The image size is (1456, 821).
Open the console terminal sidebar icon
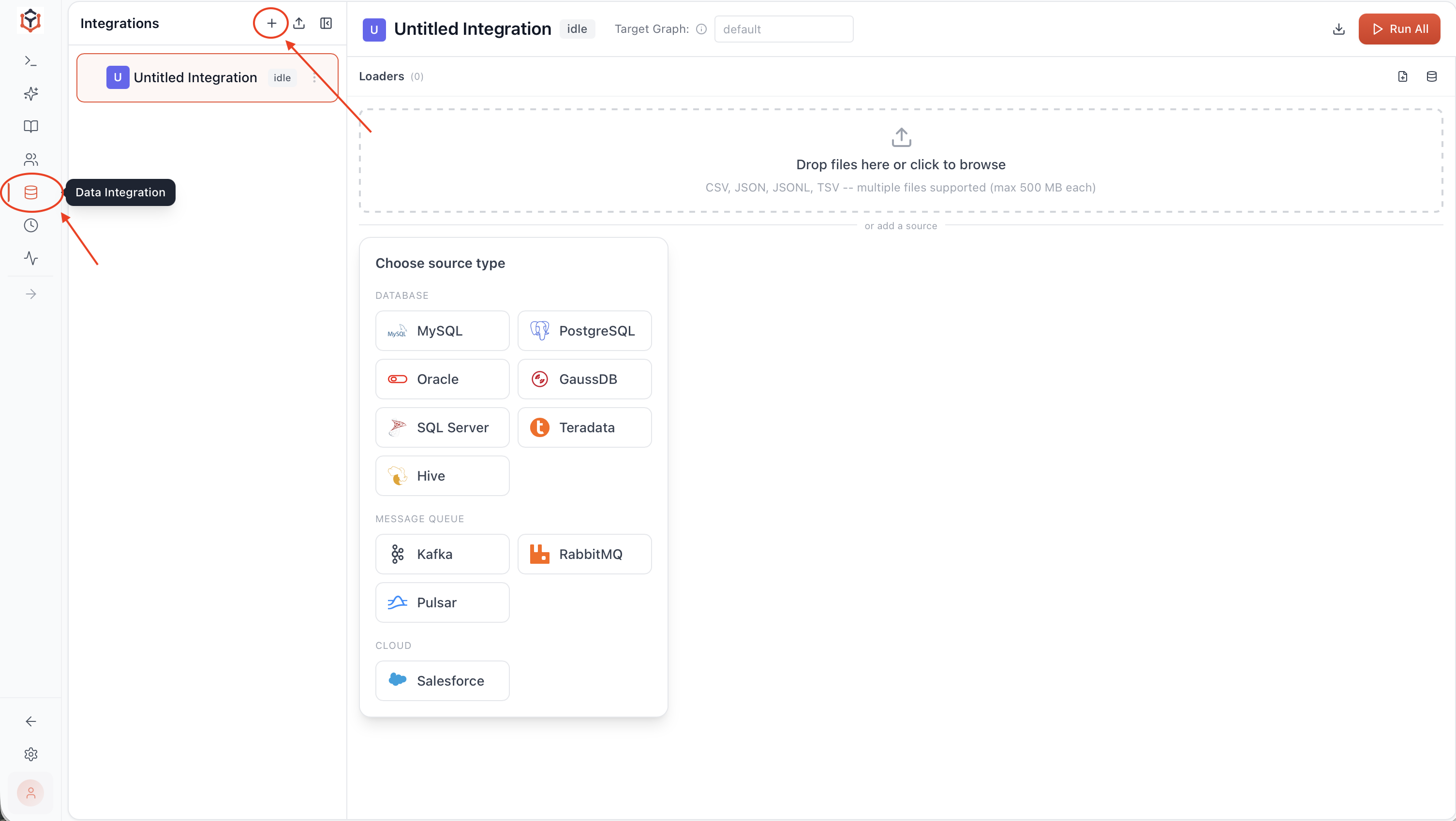pos(31,60)
